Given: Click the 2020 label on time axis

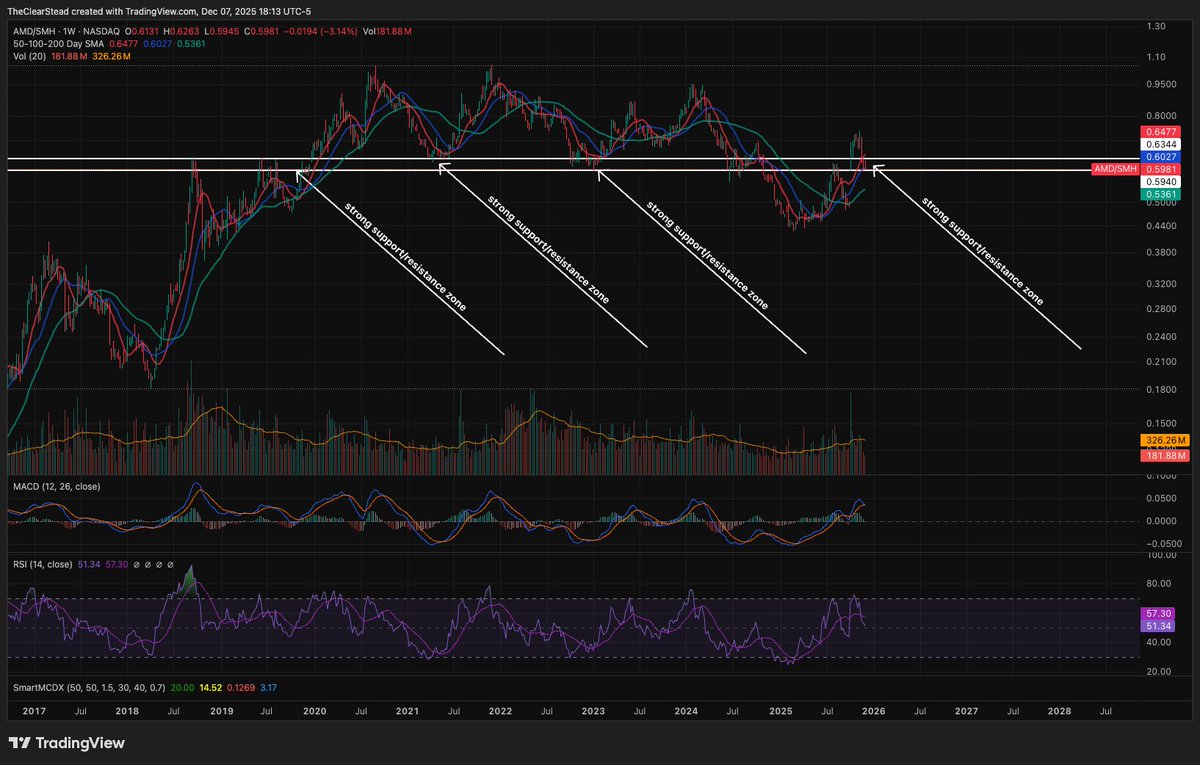Looking at the screenshot, I should click(315, 710).
